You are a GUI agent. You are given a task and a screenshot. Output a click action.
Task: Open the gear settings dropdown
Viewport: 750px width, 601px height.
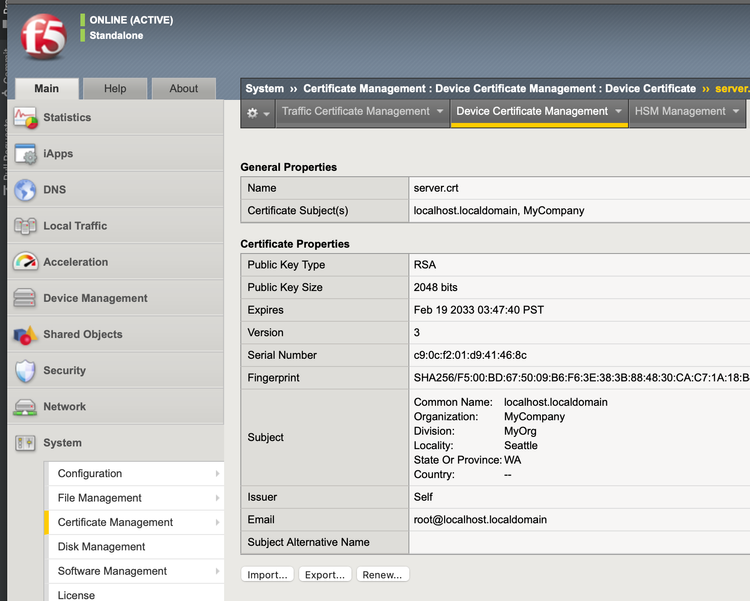[x=258, y=113]
